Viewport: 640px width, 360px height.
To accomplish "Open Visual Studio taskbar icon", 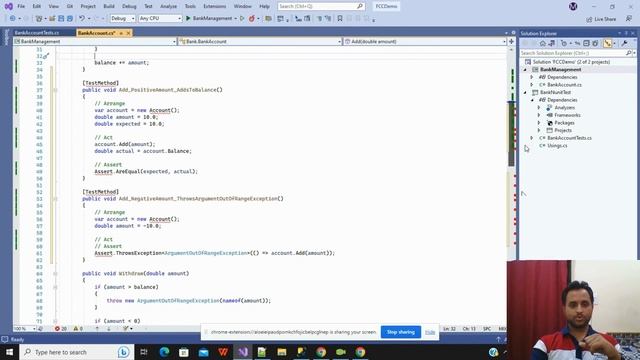I will [243, 352].
